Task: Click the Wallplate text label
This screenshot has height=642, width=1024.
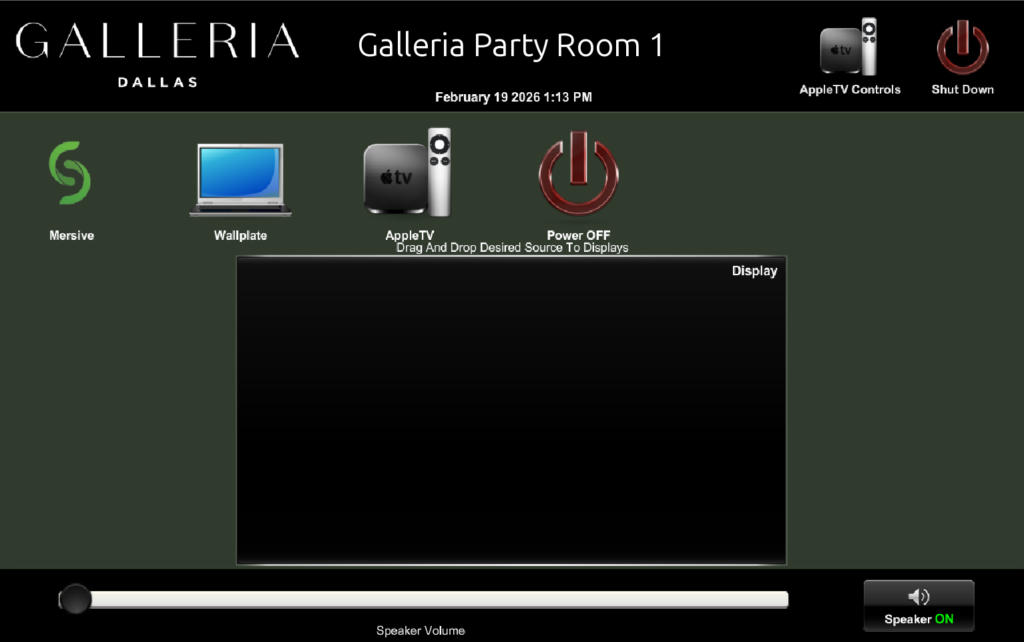Action: pos(240,236)
